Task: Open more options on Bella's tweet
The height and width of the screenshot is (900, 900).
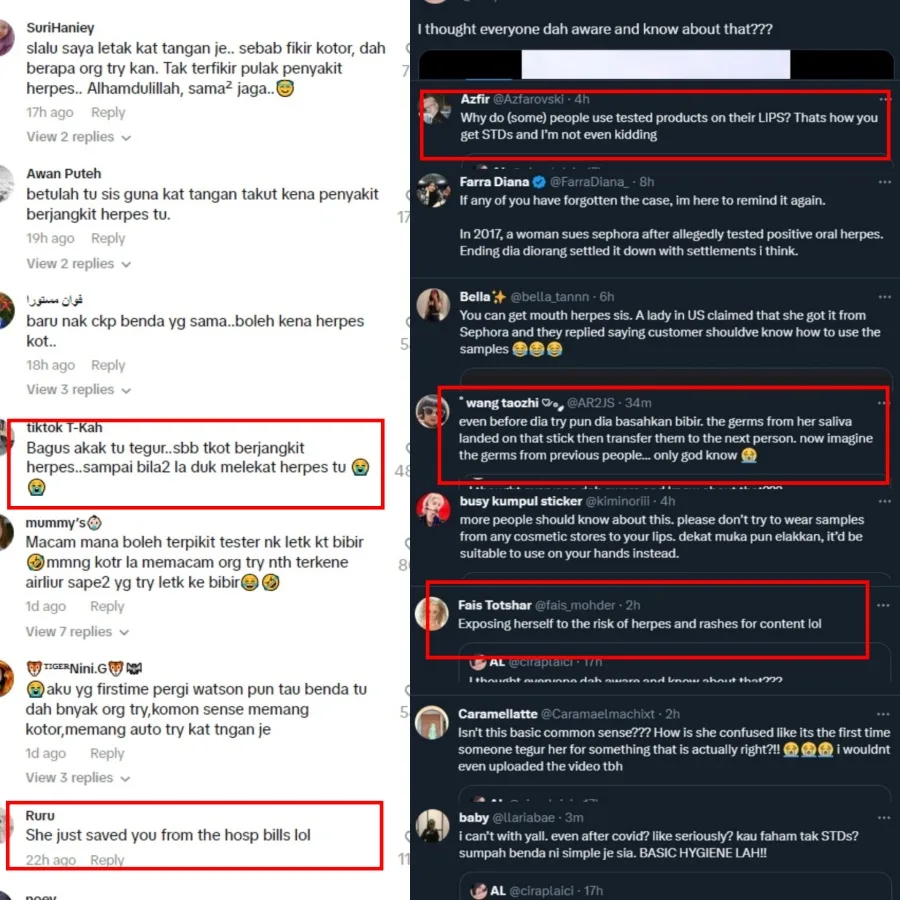Action: (884, 297)
